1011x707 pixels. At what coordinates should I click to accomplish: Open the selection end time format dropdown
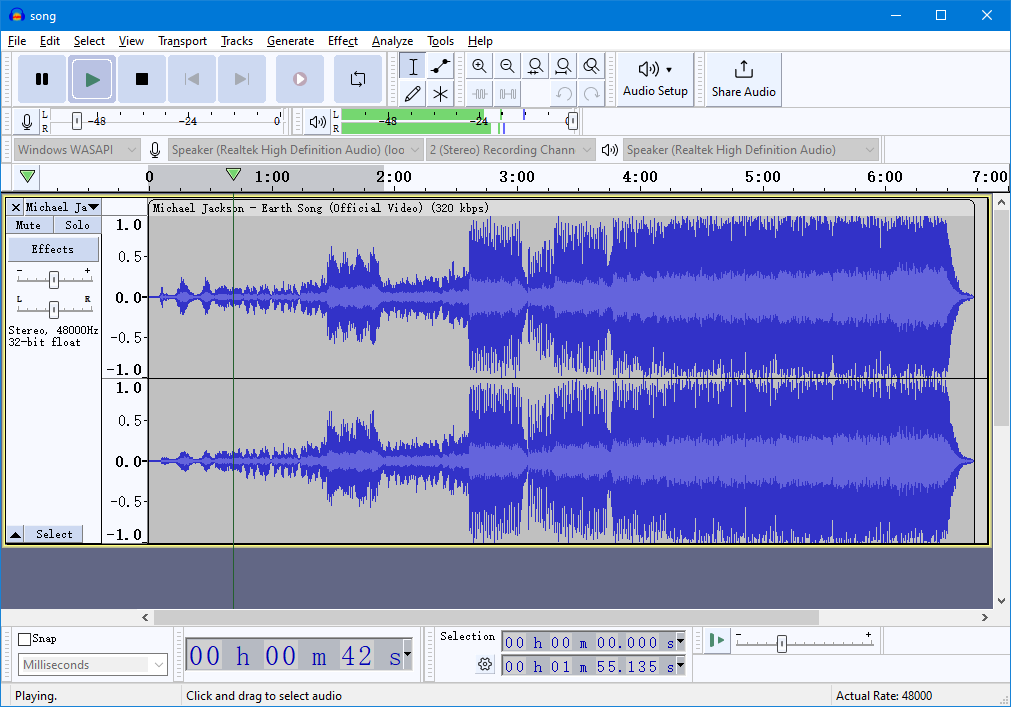pos(680,666)
